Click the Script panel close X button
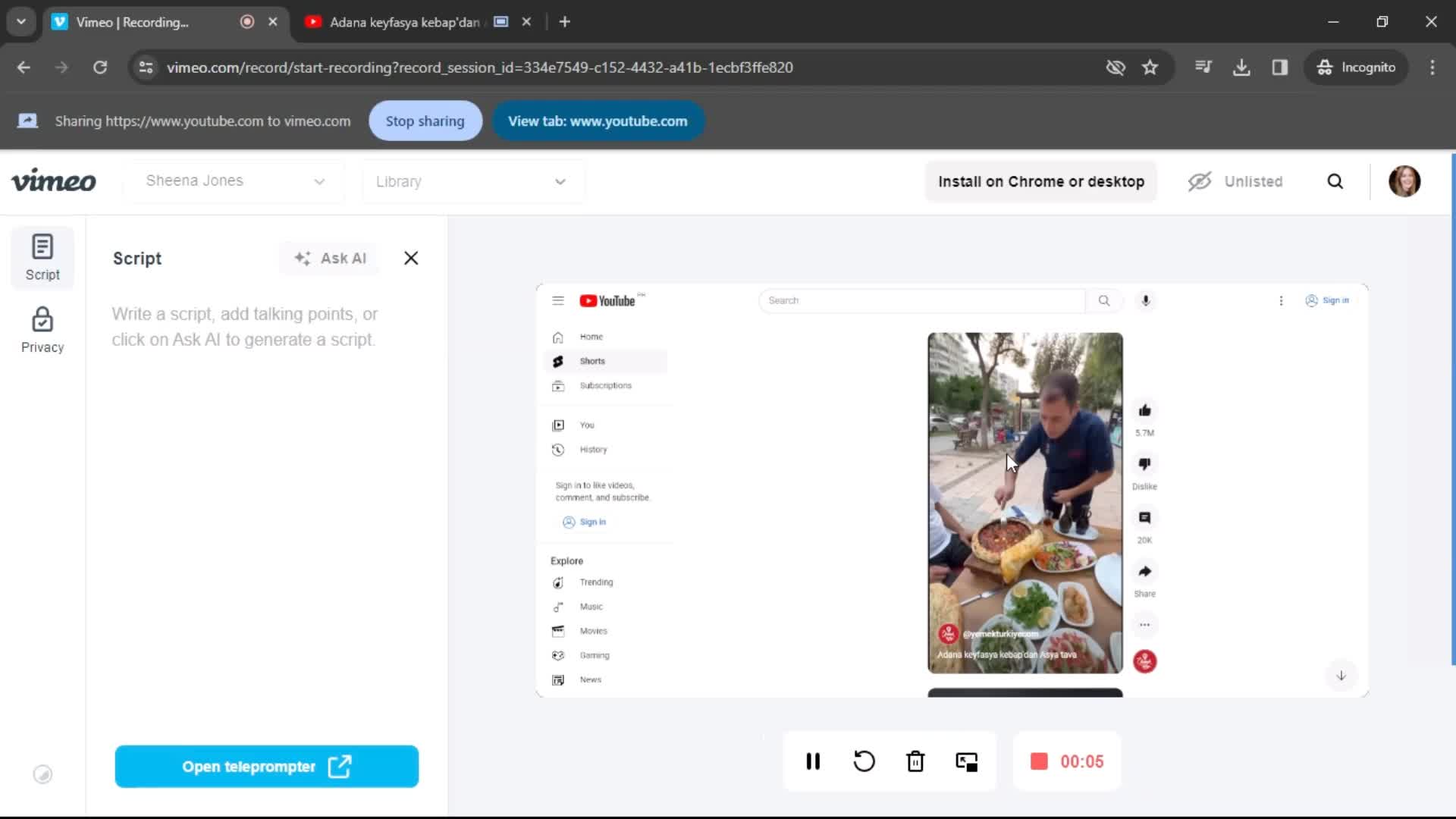The image size is (1456, 819). (411, 258)
